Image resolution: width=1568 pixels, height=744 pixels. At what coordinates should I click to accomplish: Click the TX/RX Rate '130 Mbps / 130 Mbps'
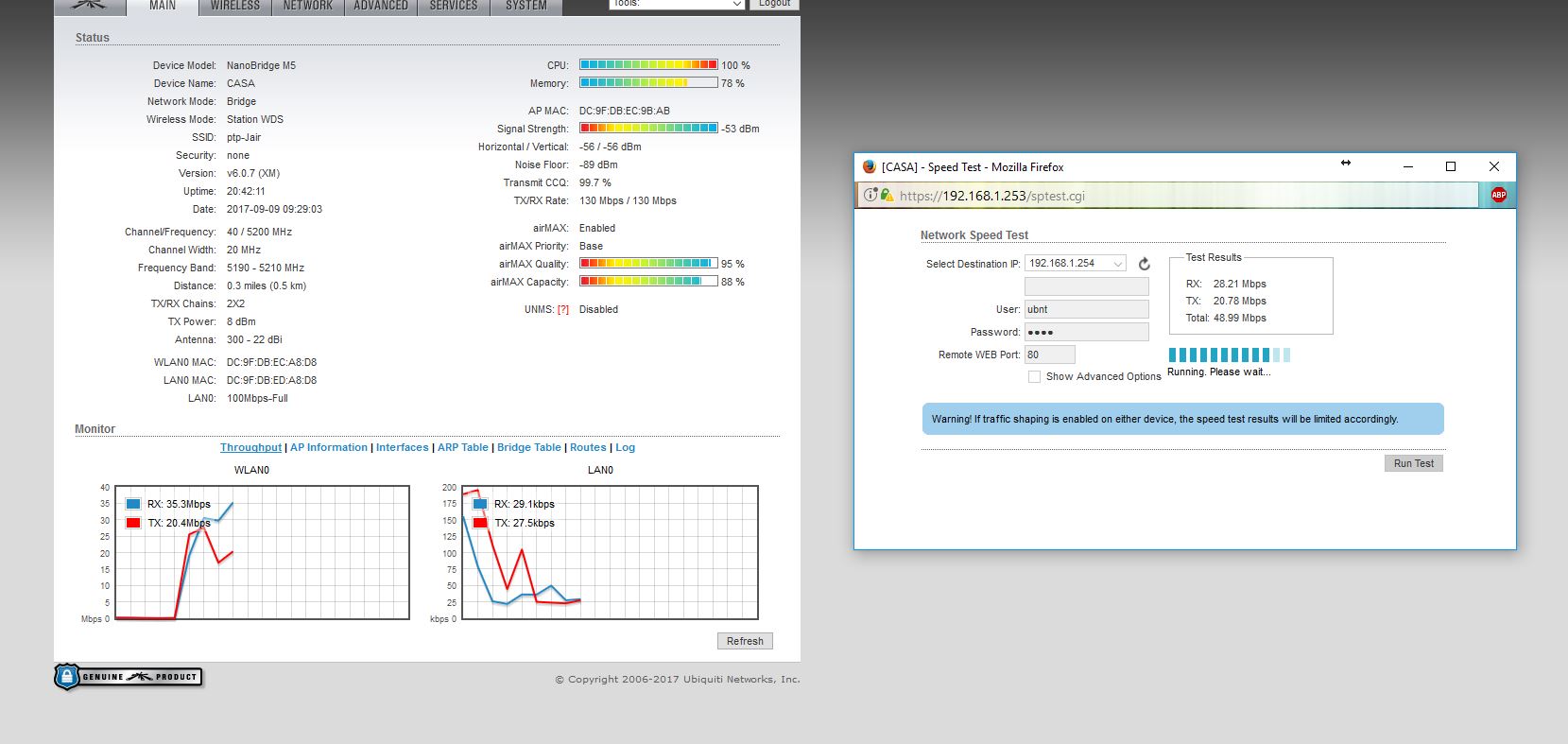[628, 200]
